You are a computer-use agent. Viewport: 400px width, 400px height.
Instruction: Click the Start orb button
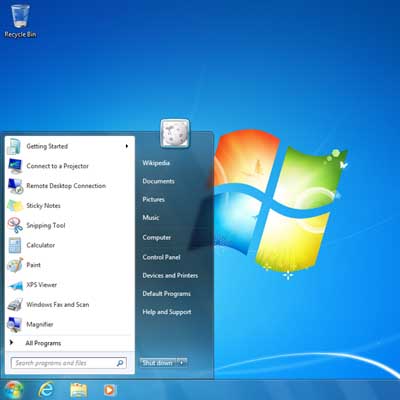coord(13,390)
